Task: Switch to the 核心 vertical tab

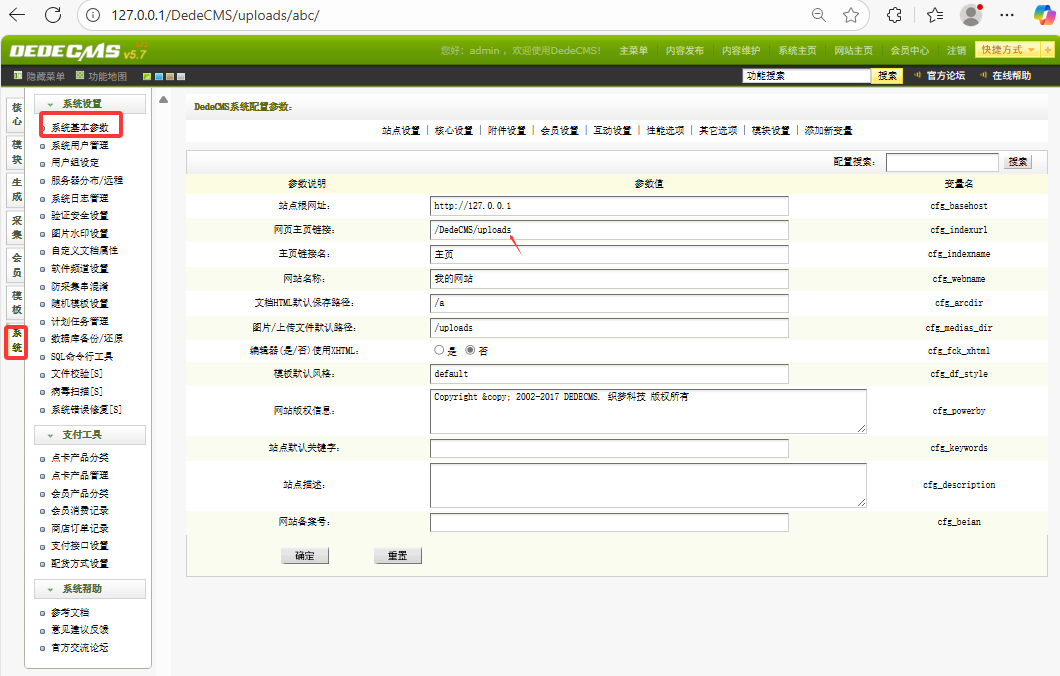Action: 17,114
